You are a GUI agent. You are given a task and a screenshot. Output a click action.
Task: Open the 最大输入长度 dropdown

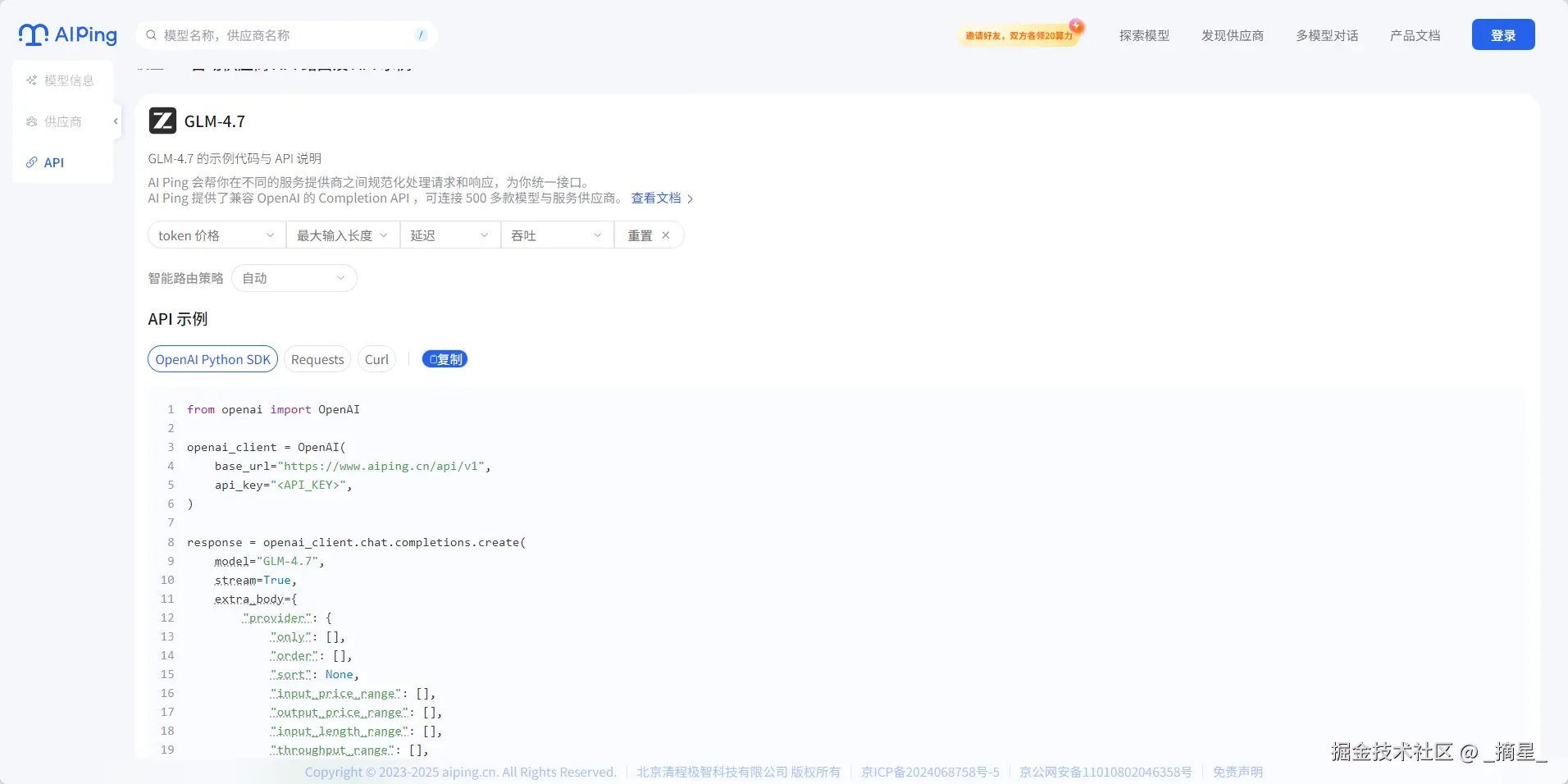[343, 235]
